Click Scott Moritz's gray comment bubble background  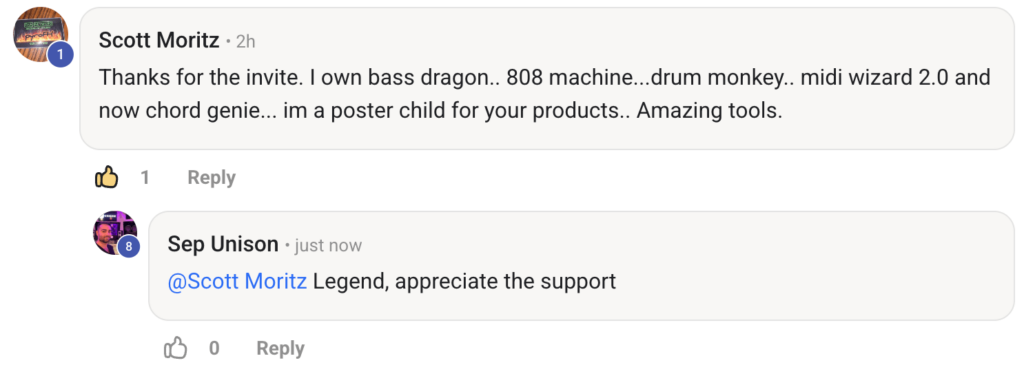tap(547, 78)
